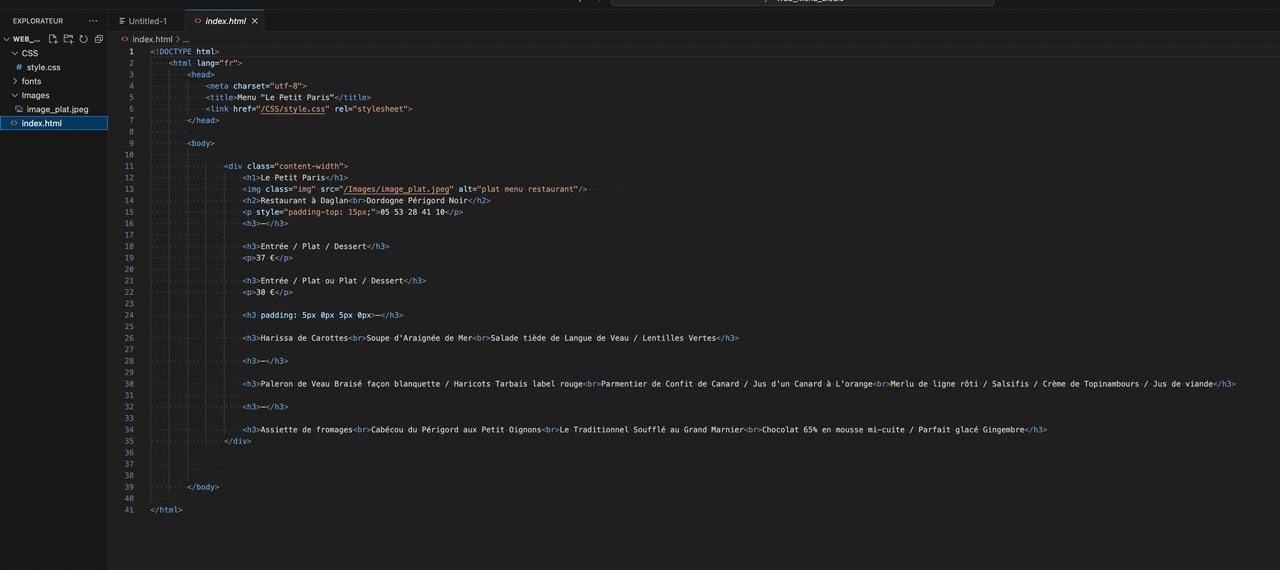Click the New File icon in Explorer

pos(53,39)
